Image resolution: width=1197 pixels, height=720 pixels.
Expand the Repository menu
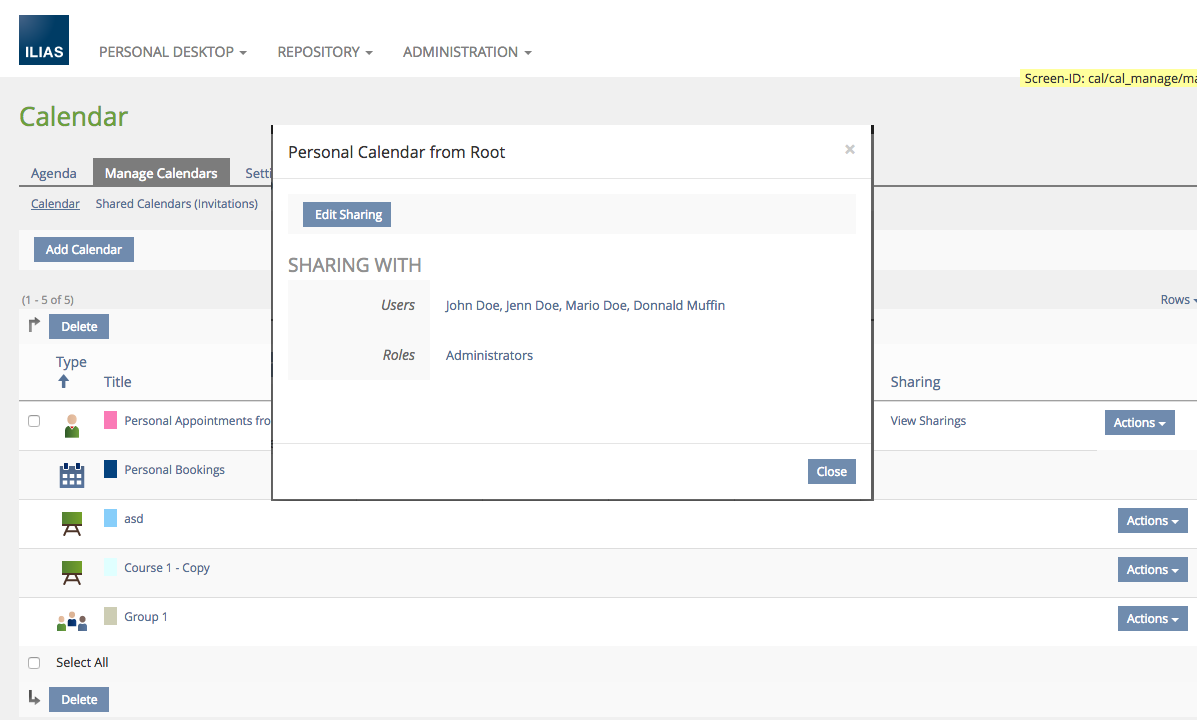324,52
